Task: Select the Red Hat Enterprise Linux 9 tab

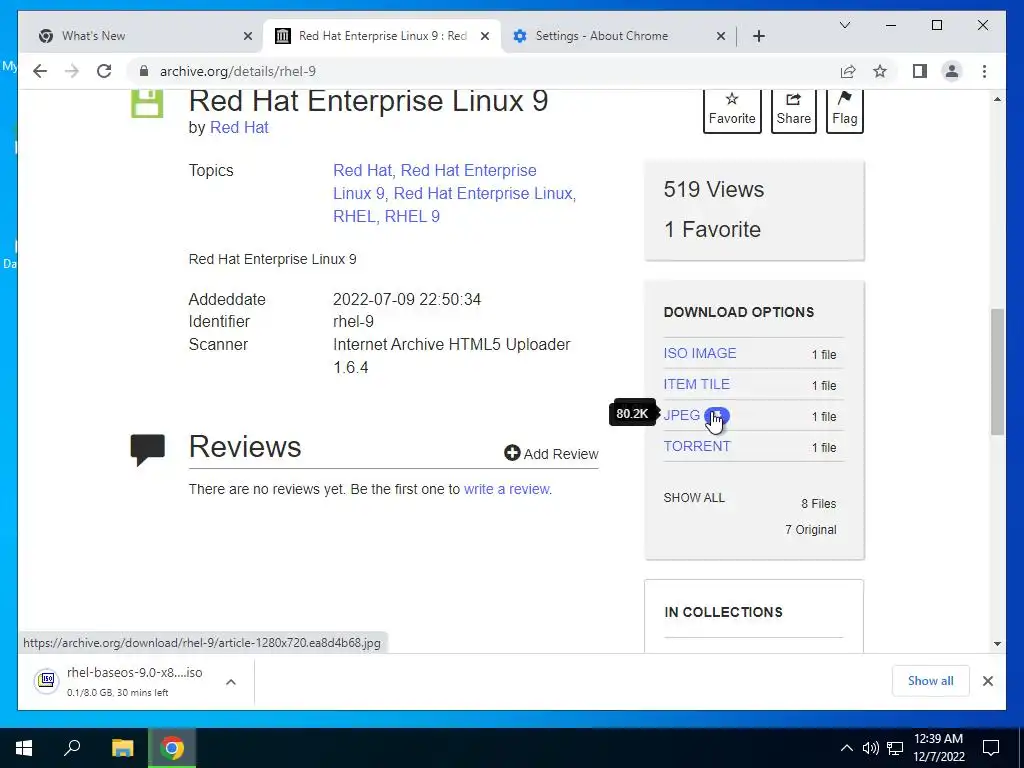Action: pyautogui.click(x=382, y=36)
